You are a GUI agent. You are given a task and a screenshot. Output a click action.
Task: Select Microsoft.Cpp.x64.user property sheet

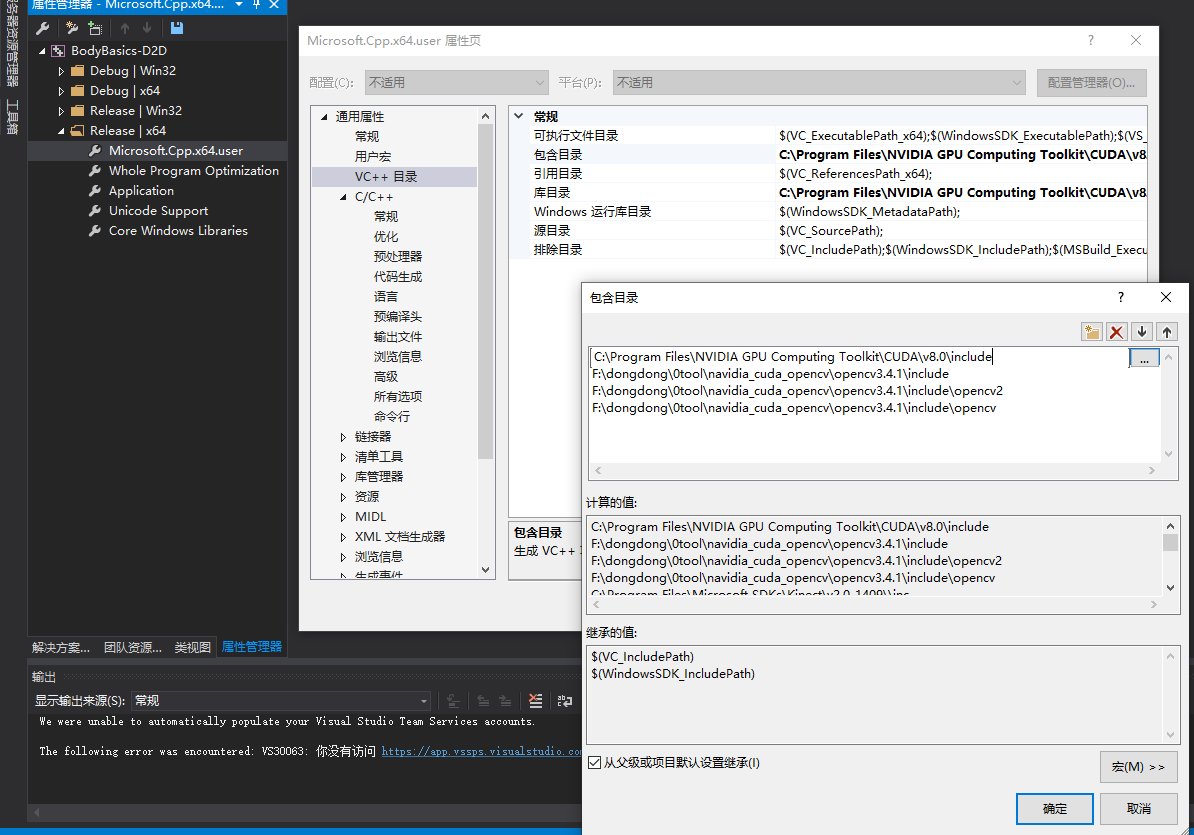(x=176, y=151)
